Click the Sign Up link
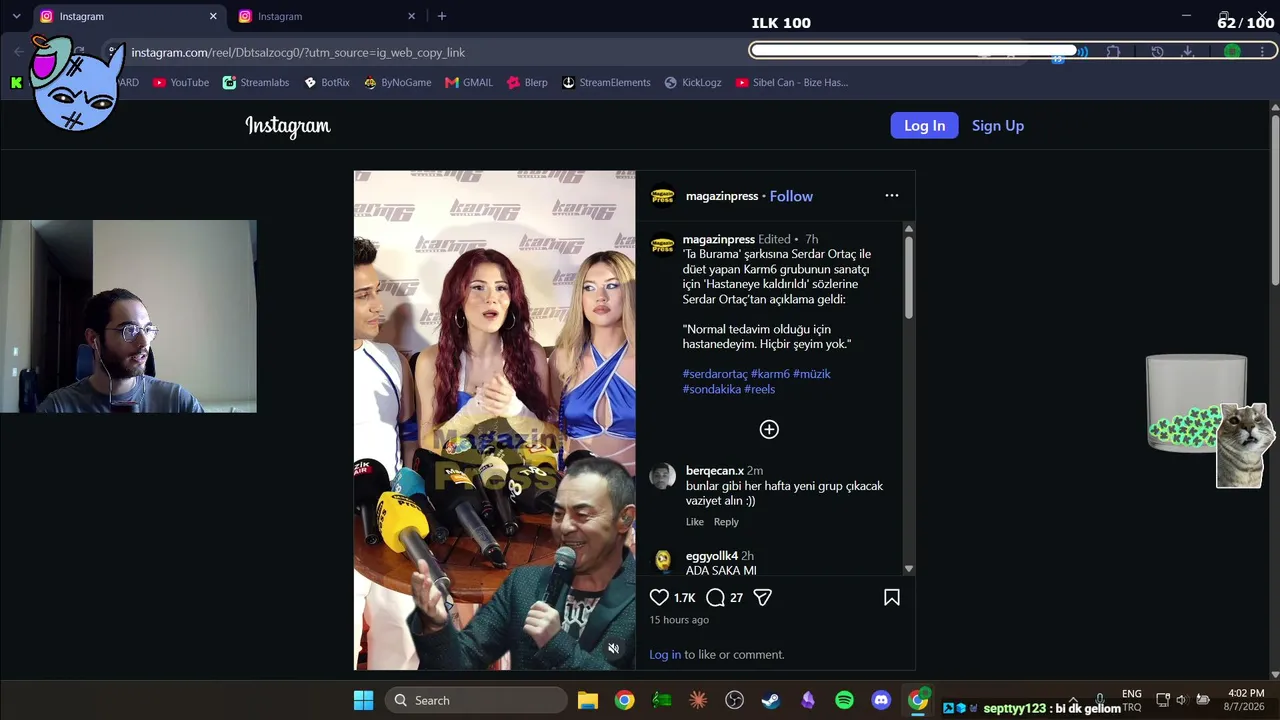 (998, 125)
